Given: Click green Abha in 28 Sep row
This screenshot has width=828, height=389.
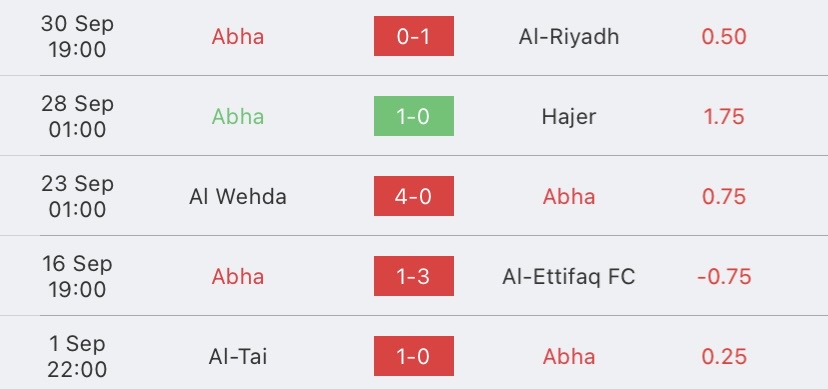Looking at the screenshot, I should (x=238, y=117).
